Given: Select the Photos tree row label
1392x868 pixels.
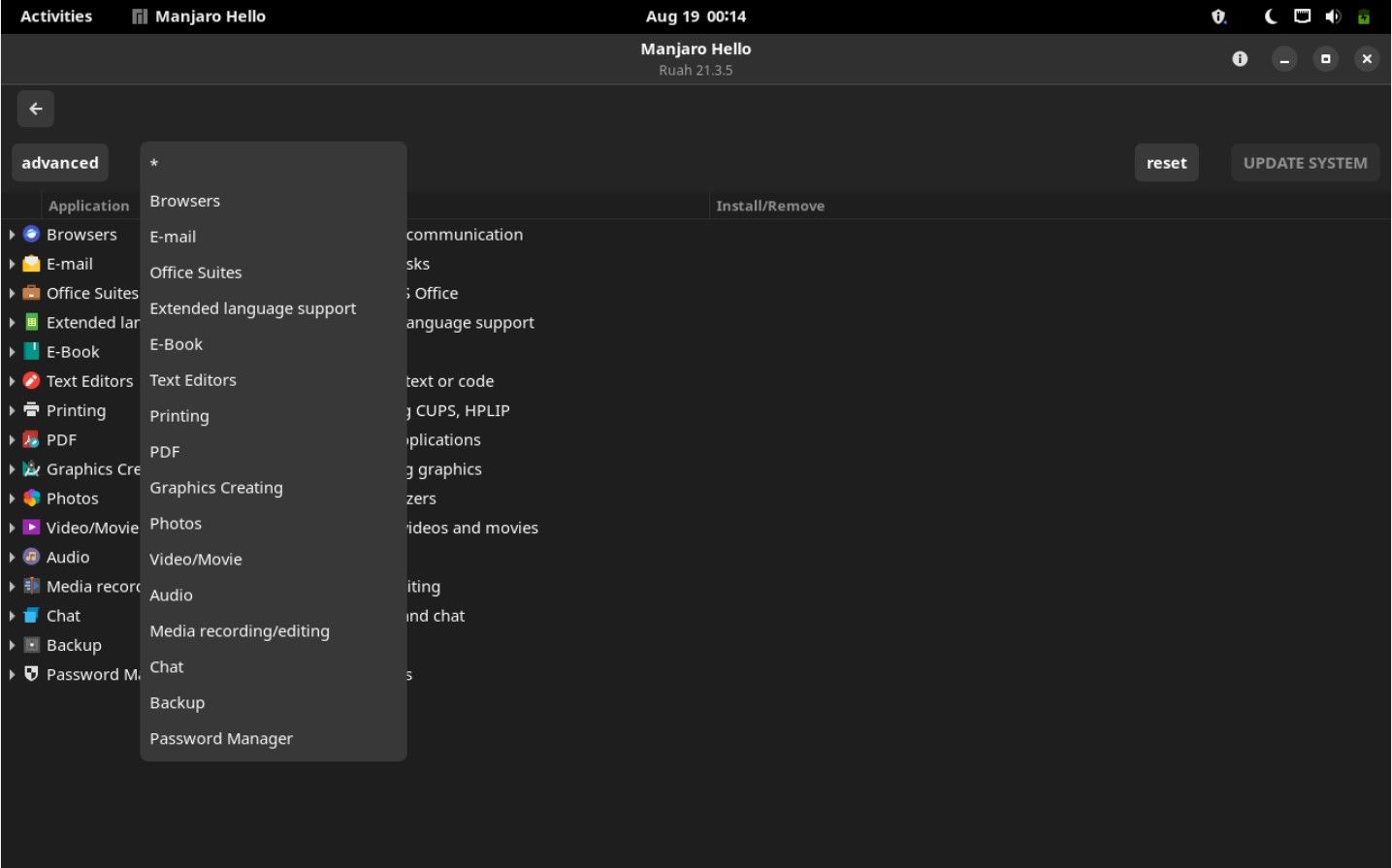Looking at the screenshot, I should pos(73,498).
